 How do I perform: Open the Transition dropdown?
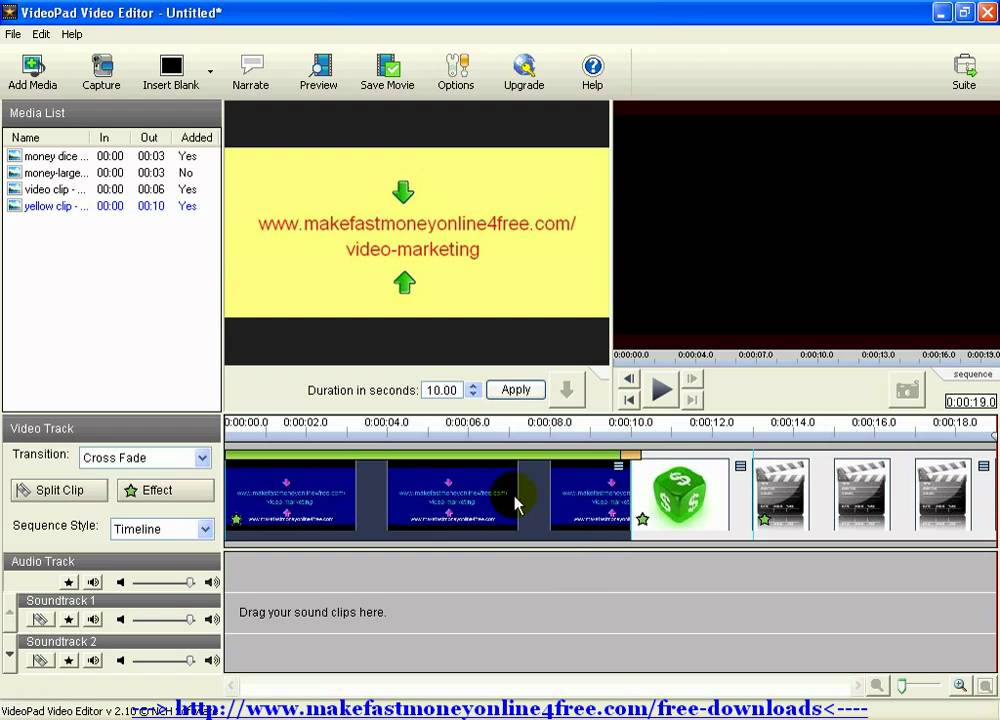(145, 458)
